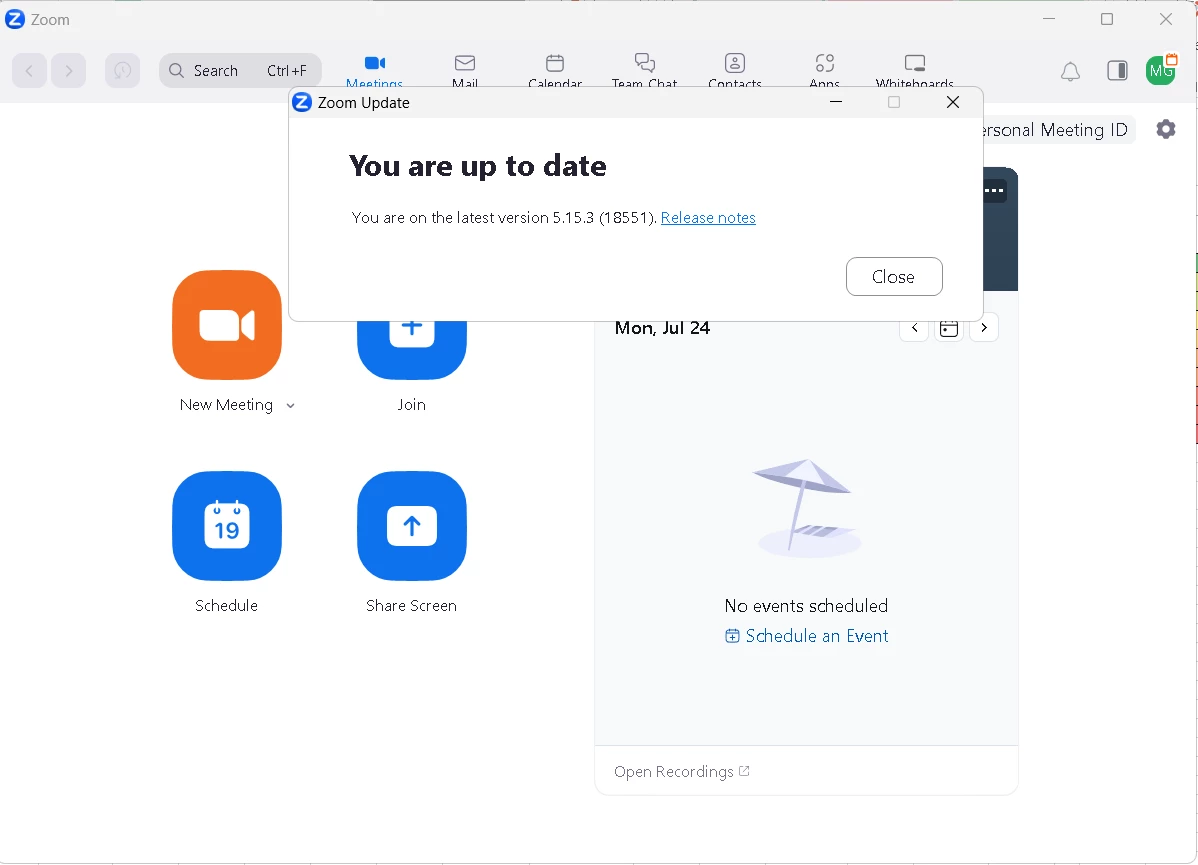Open Settings gear icon
The width and height of the screenshot is (1198, 865).
pyautogui.click(x=1166, y=129)
